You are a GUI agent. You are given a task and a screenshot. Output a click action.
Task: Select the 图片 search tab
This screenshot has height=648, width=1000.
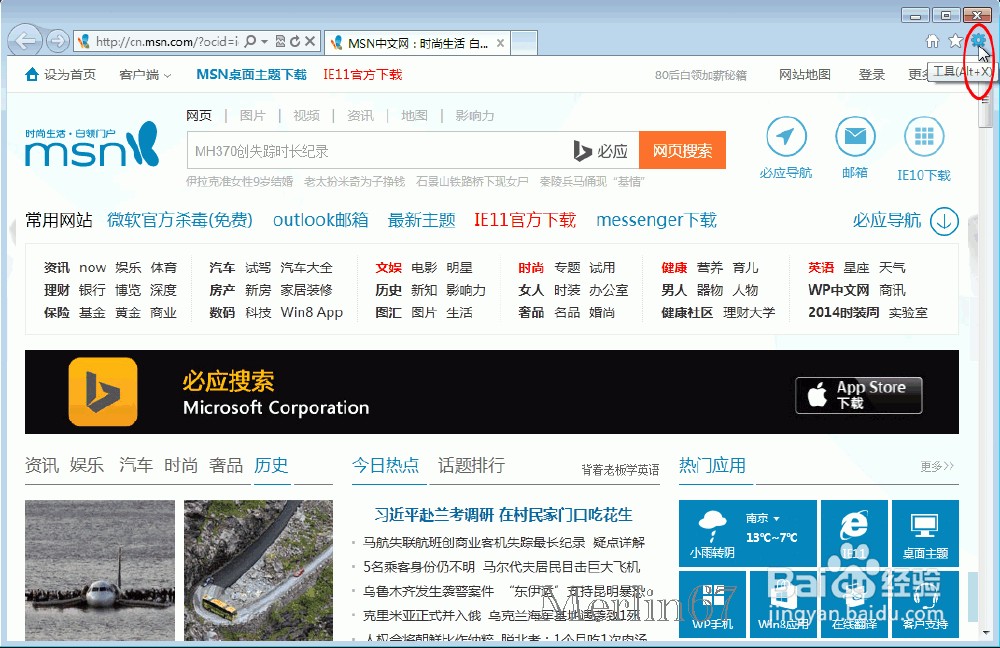[x=253, y=115]
